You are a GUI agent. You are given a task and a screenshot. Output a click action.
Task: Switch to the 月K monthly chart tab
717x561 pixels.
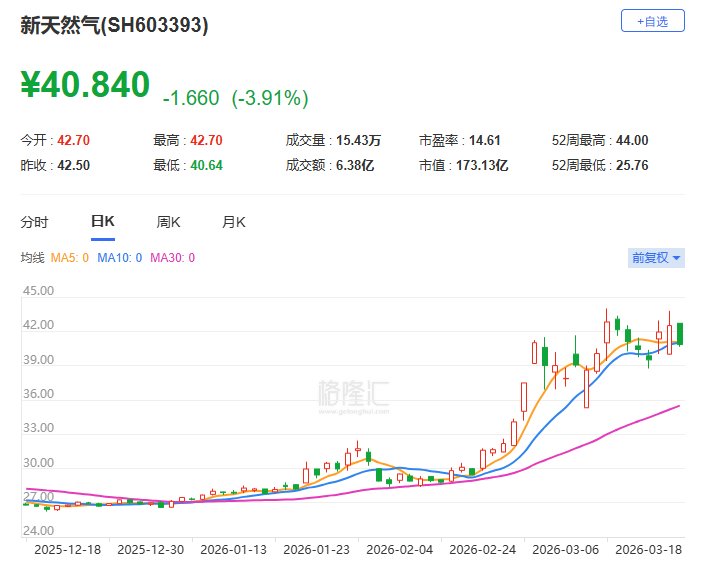click(234, 222)
